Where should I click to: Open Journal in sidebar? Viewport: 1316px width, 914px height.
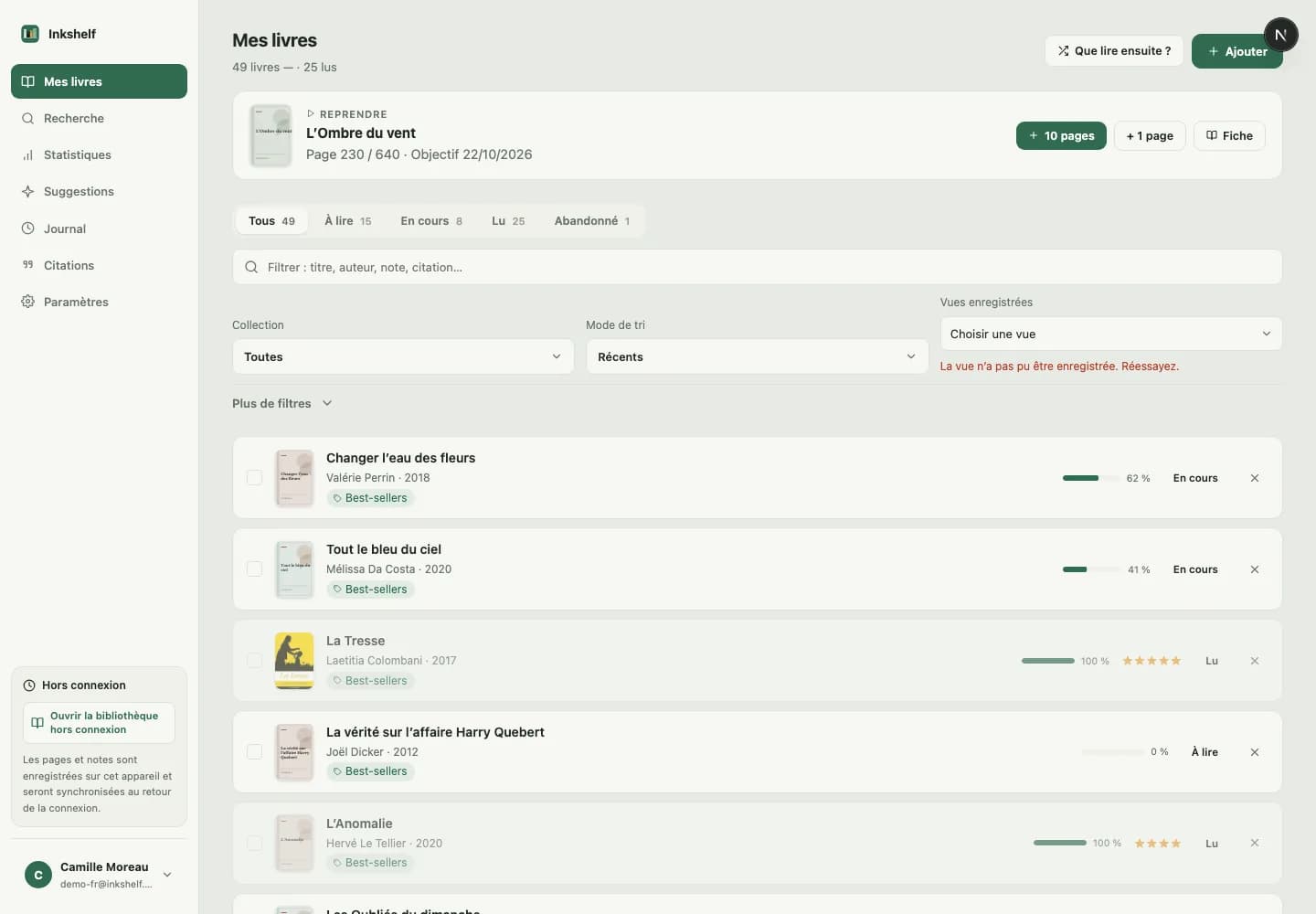pos(99,228)
